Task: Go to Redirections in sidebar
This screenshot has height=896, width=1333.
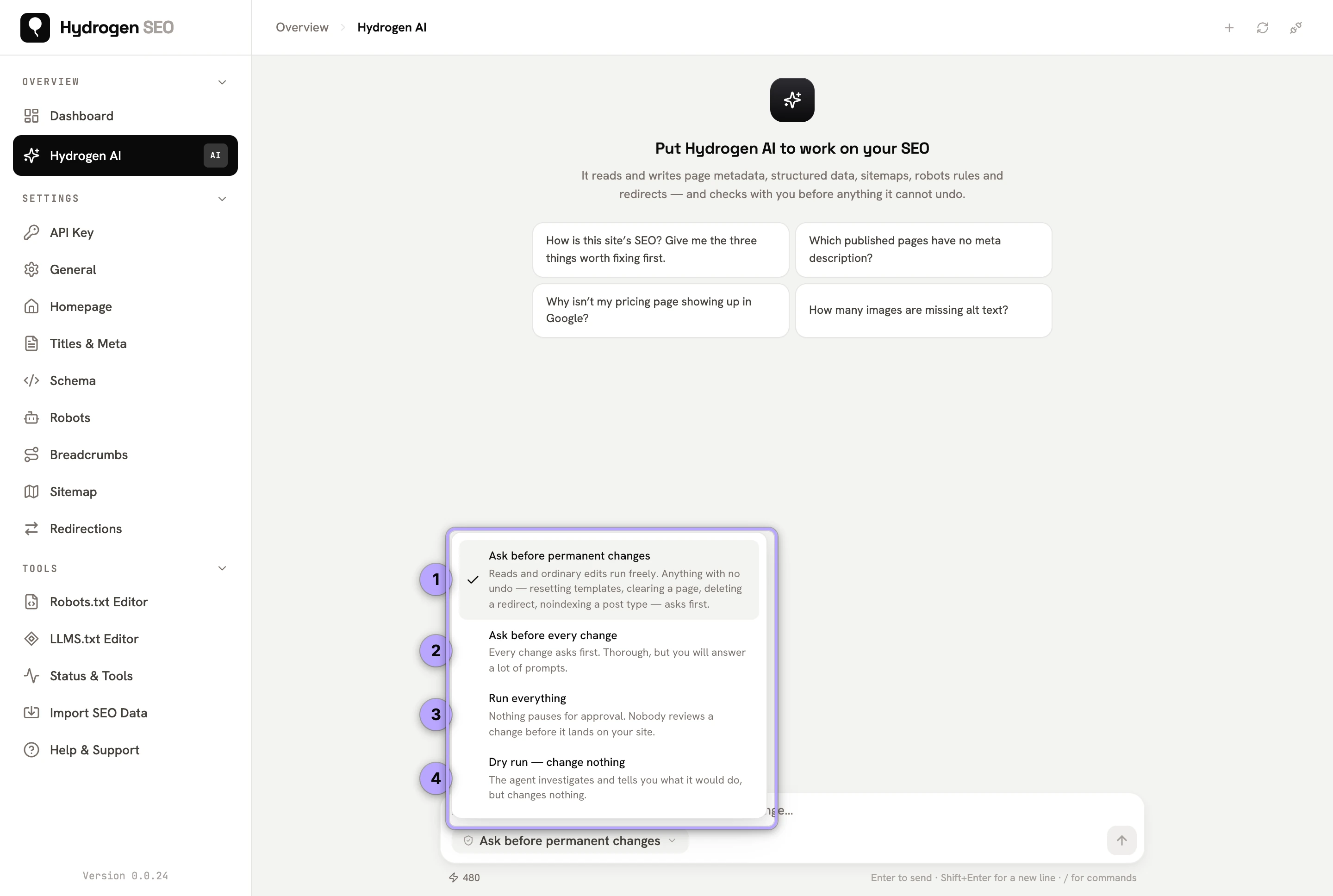Action: pos(125,529)
